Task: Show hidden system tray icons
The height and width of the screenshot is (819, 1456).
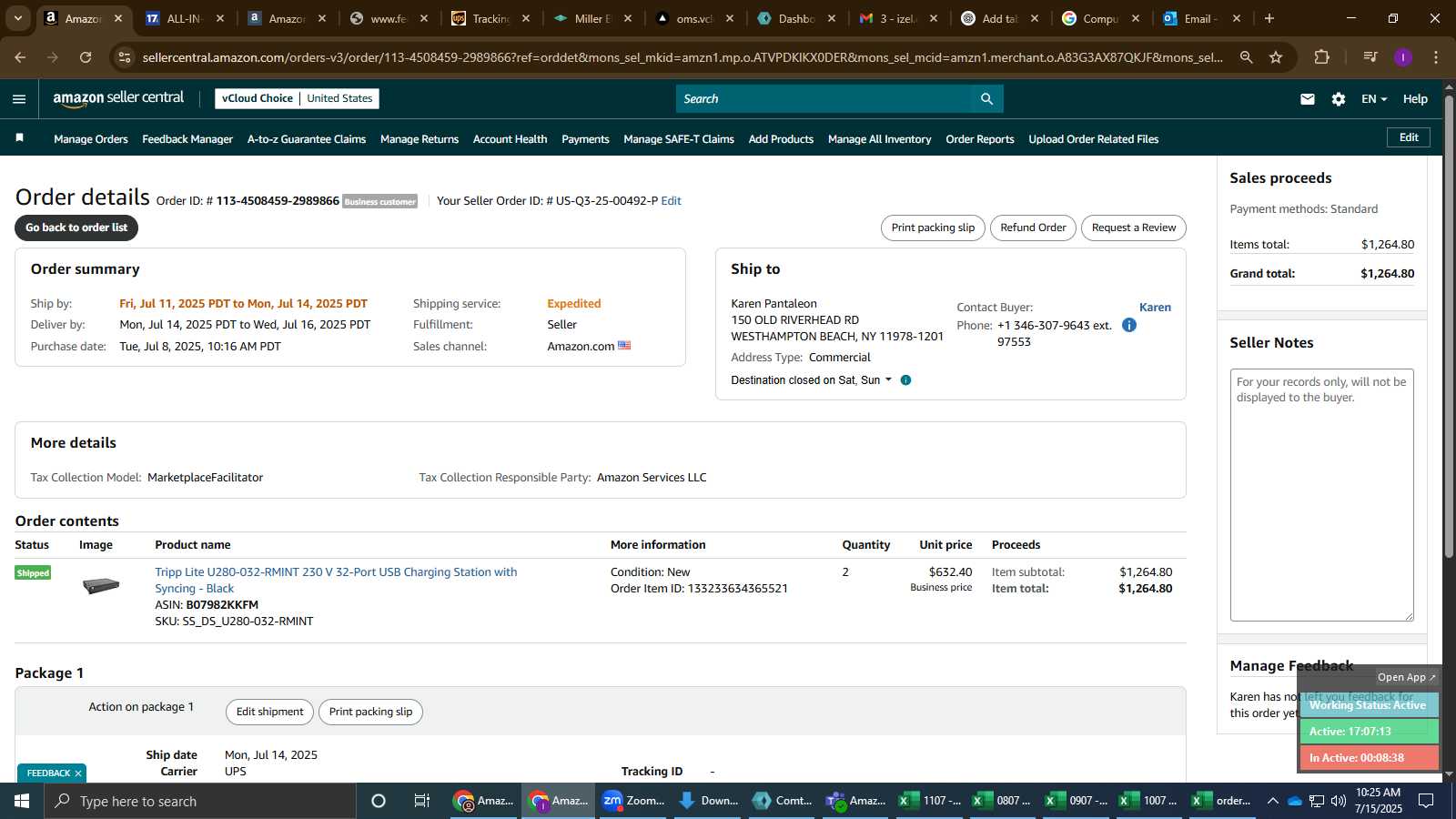Action: [1272, 801]
